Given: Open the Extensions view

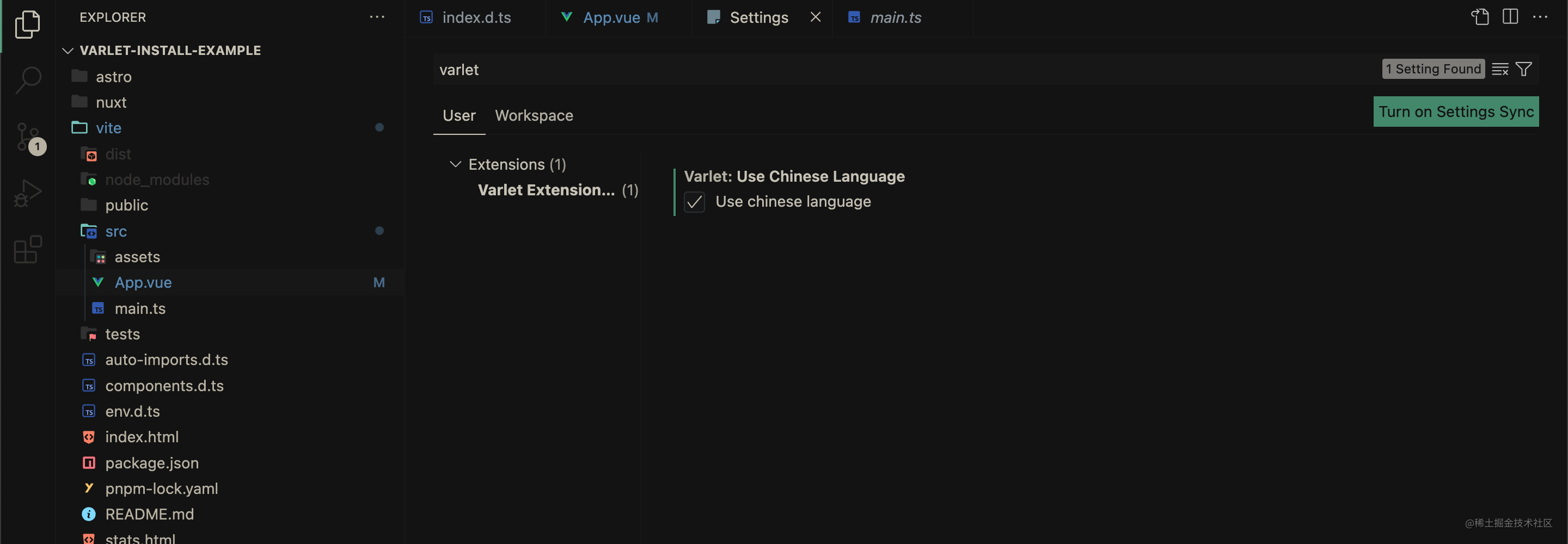Looking at the screenshot, I should 27,250.
